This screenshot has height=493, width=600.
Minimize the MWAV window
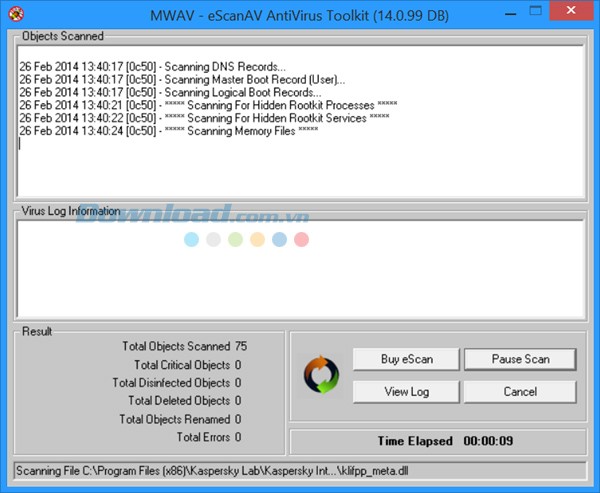point(510,13)
